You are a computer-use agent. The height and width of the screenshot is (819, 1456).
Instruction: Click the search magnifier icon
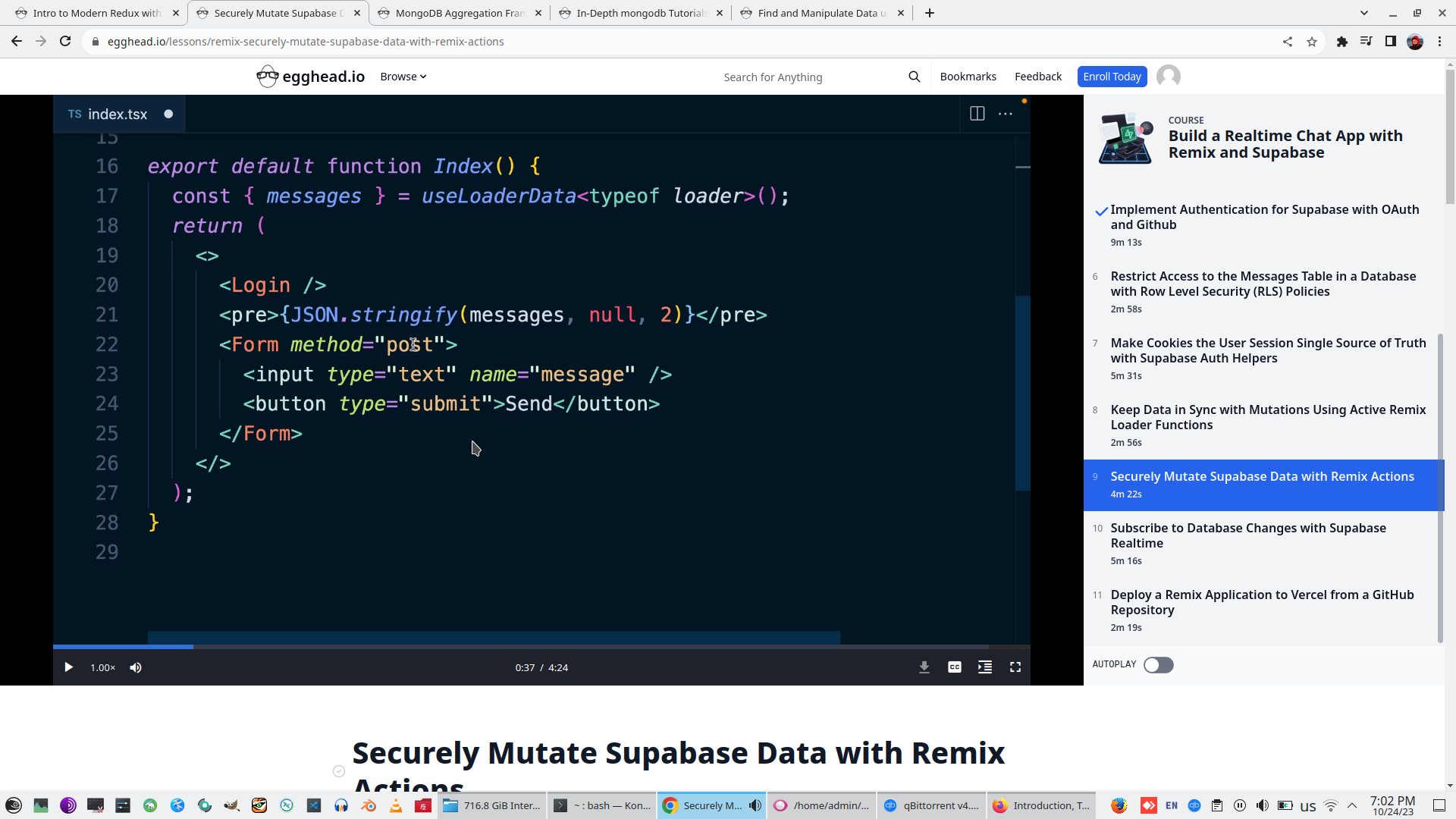(x=915, y=77)
